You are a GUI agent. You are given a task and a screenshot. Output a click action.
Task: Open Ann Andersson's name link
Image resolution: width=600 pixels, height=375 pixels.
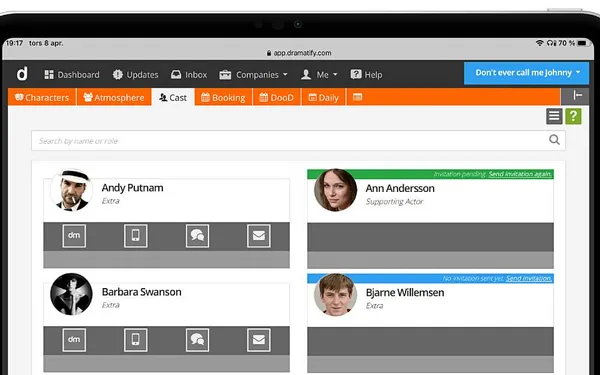point(400,188)
